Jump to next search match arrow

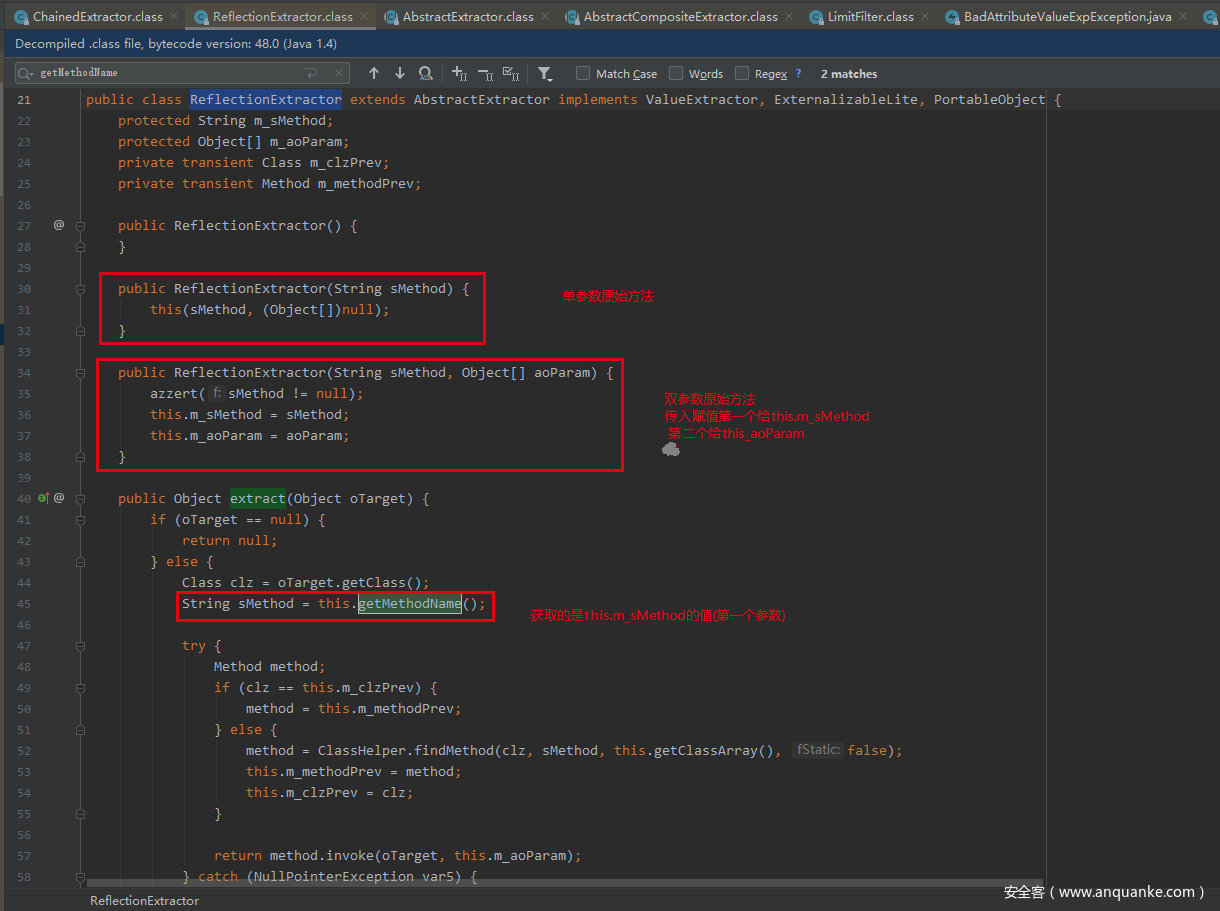point(400,73)
